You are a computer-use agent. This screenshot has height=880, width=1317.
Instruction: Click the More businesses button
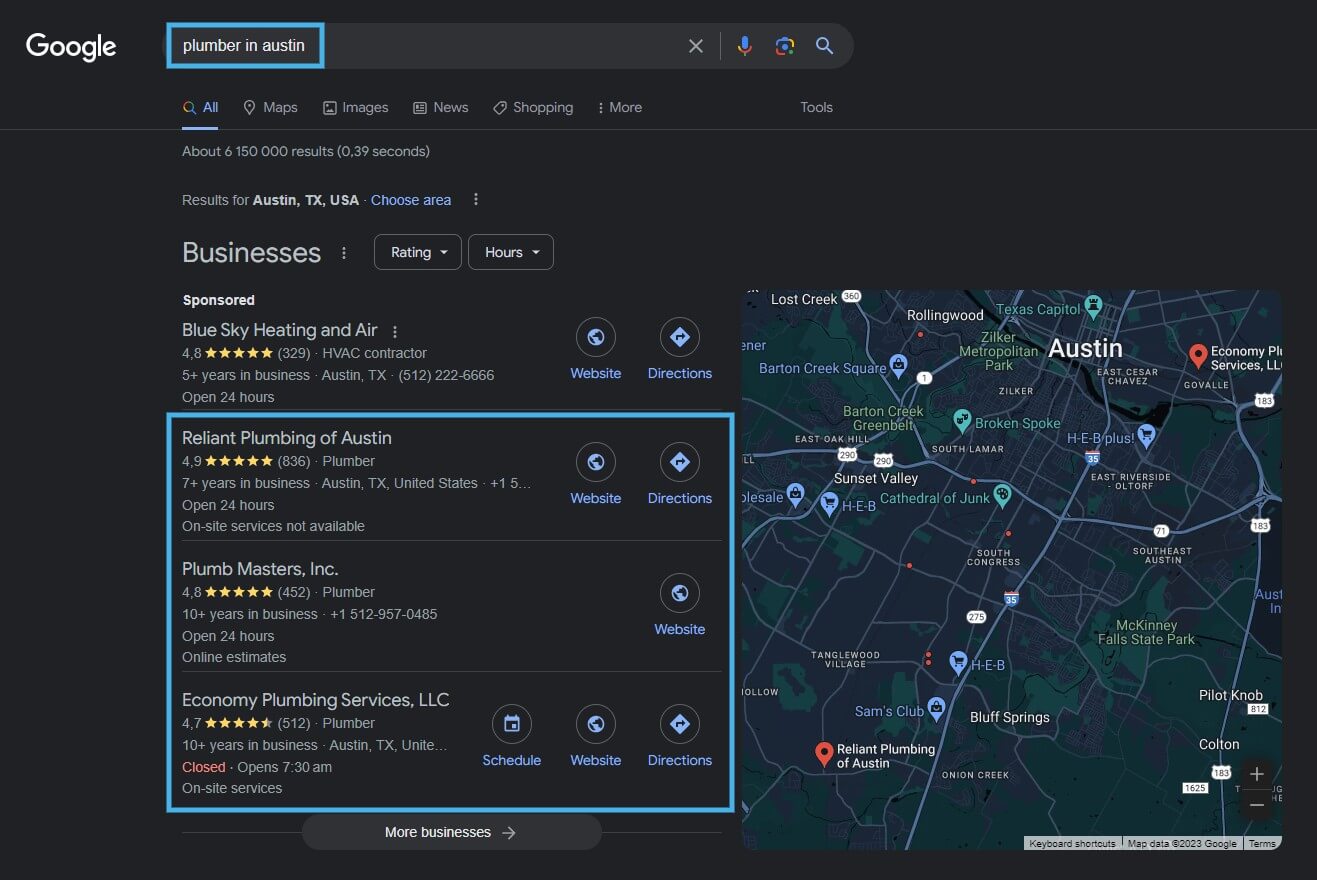[451, 831]
